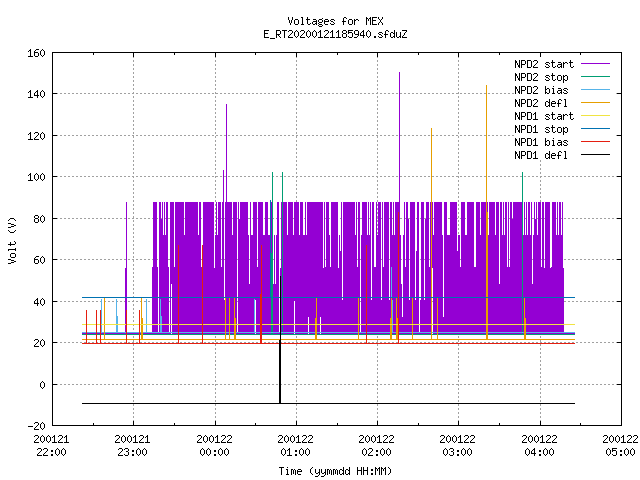Click the '200122 05:00' x-axis tick label
This screenshot has width=640, height=480.
(x=620, y=446)
